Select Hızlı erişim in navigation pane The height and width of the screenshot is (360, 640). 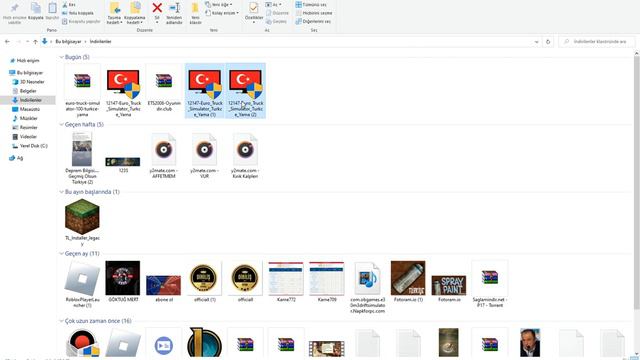coord(24,60)
